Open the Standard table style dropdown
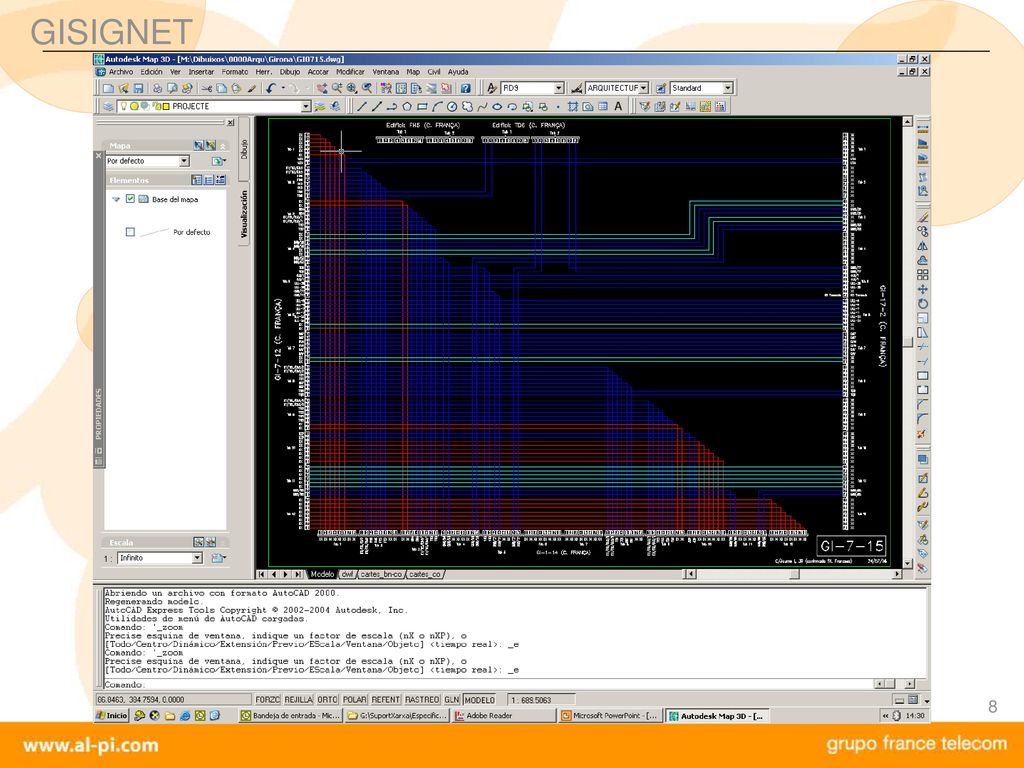 728,88
